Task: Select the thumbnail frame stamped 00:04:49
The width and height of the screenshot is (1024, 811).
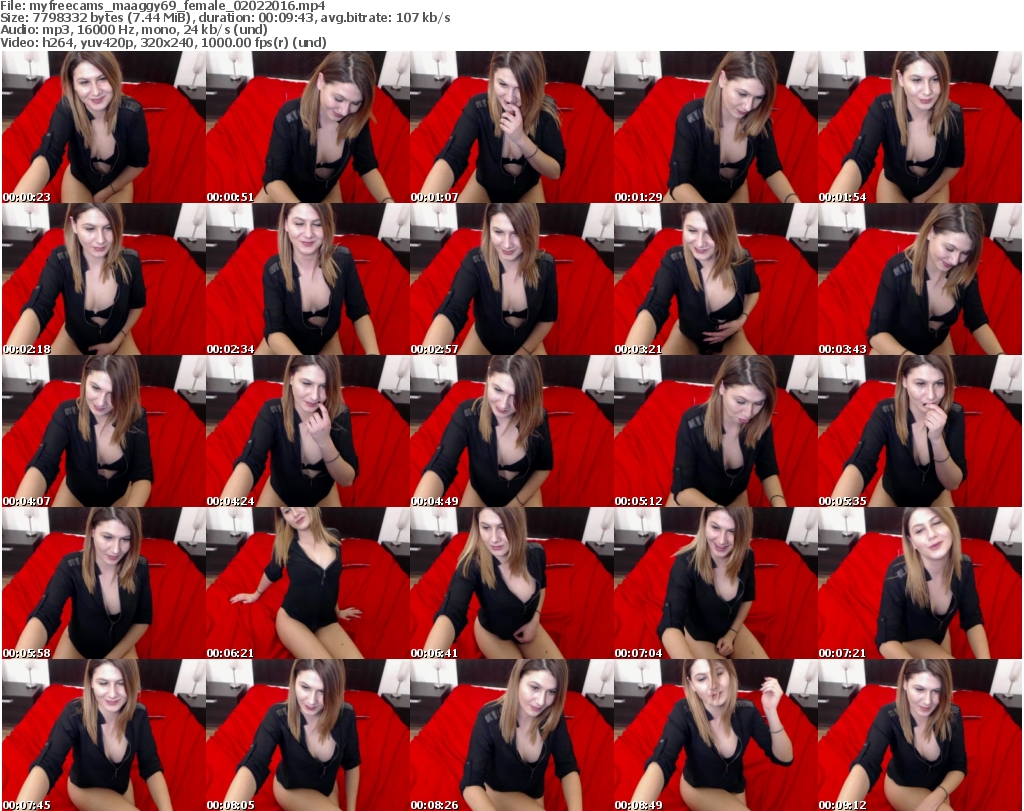Action: tap(511, 431)
